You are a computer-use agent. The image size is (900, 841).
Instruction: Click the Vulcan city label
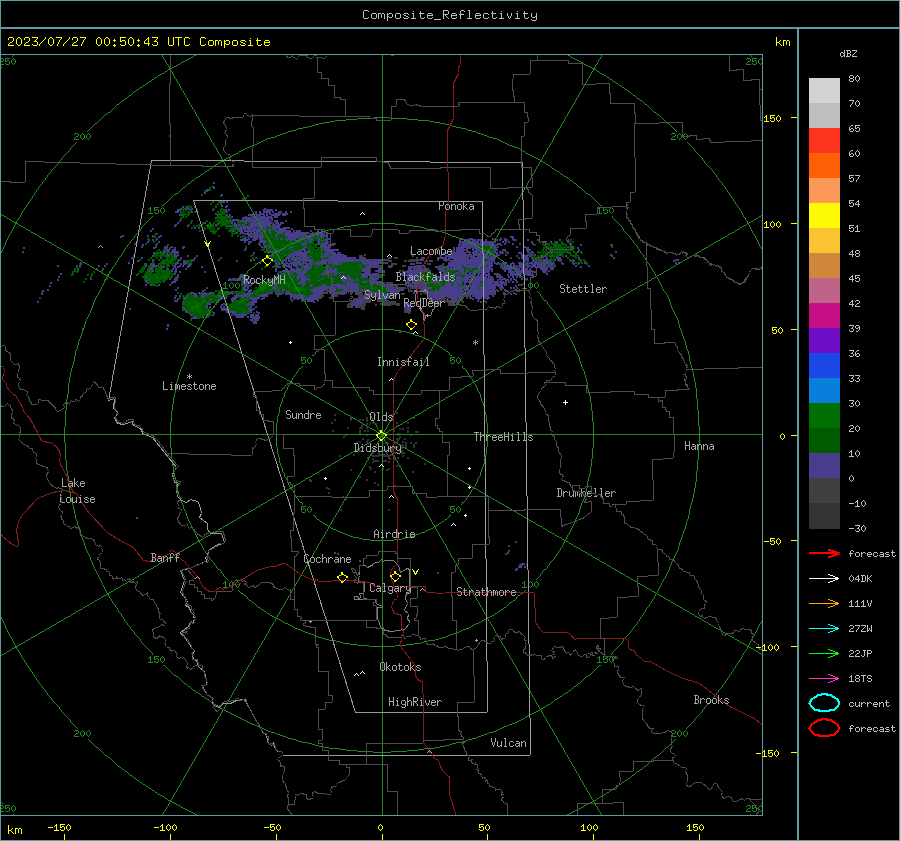click(x=508, y=743)
